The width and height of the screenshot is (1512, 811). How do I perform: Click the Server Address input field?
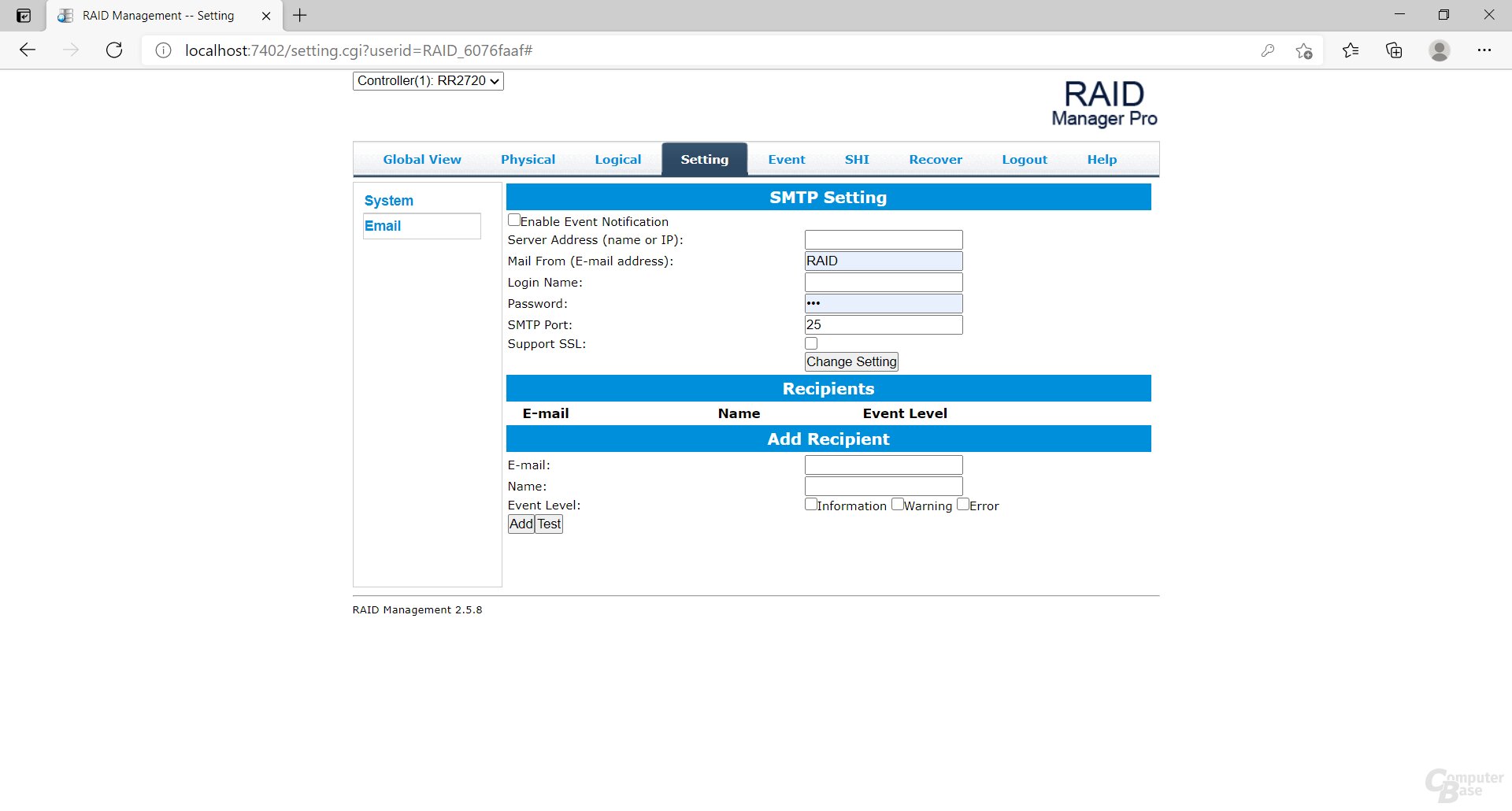(884, 239)
